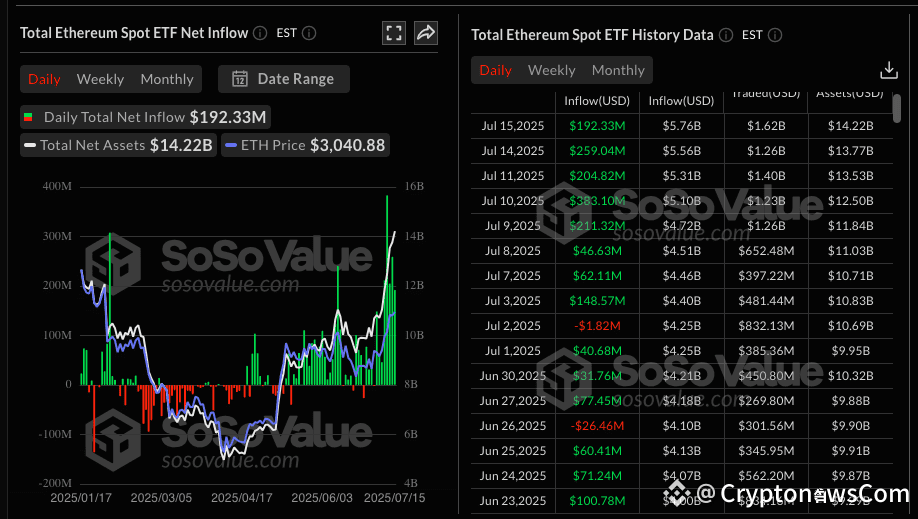Click the Jul 11,2025 date cell
This screenshot has height=519, width=918.
[x=513, y=176]
